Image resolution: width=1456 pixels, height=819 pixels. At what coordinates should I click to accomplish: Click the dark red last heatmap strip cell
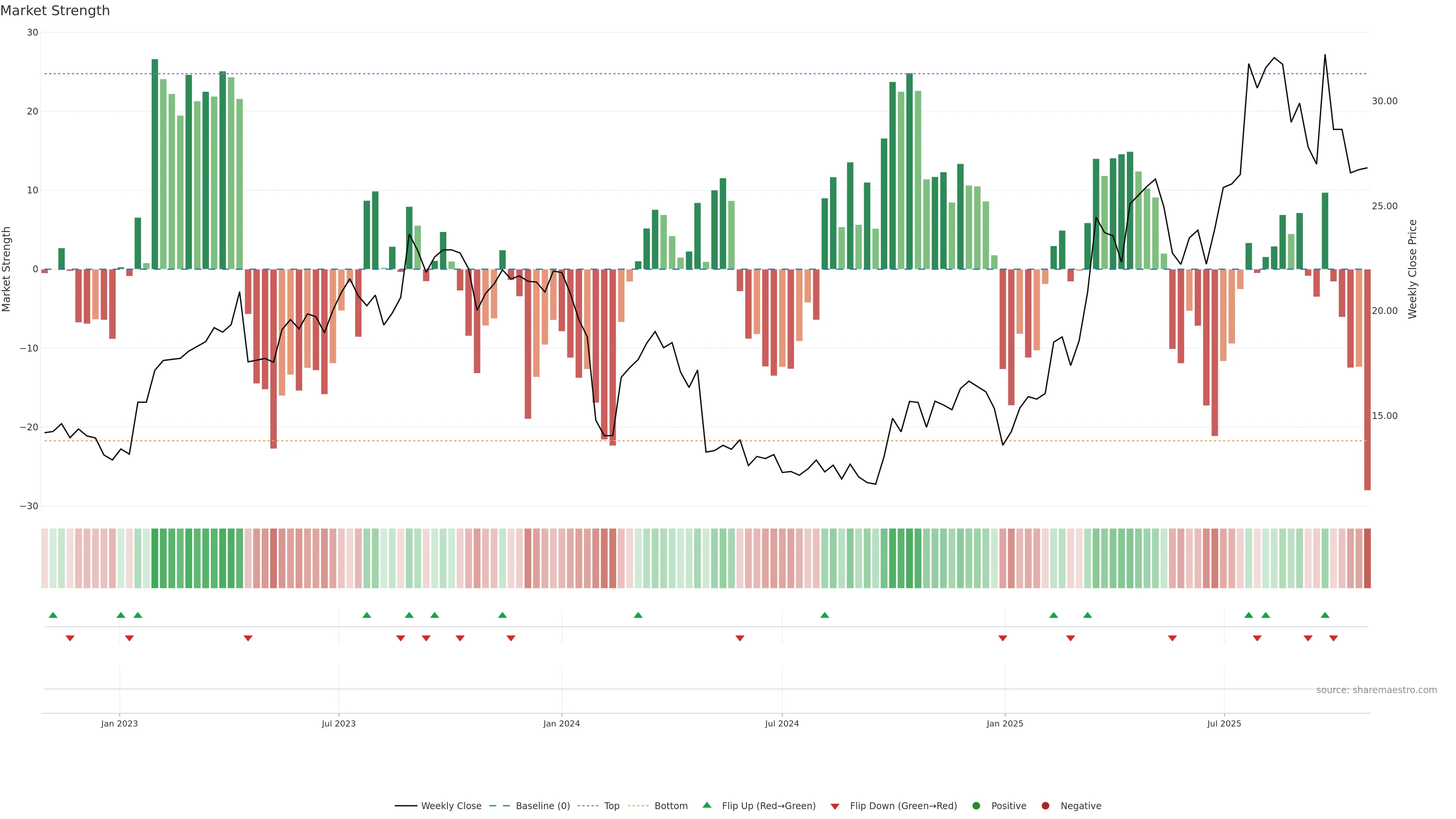click(1367, 559)
